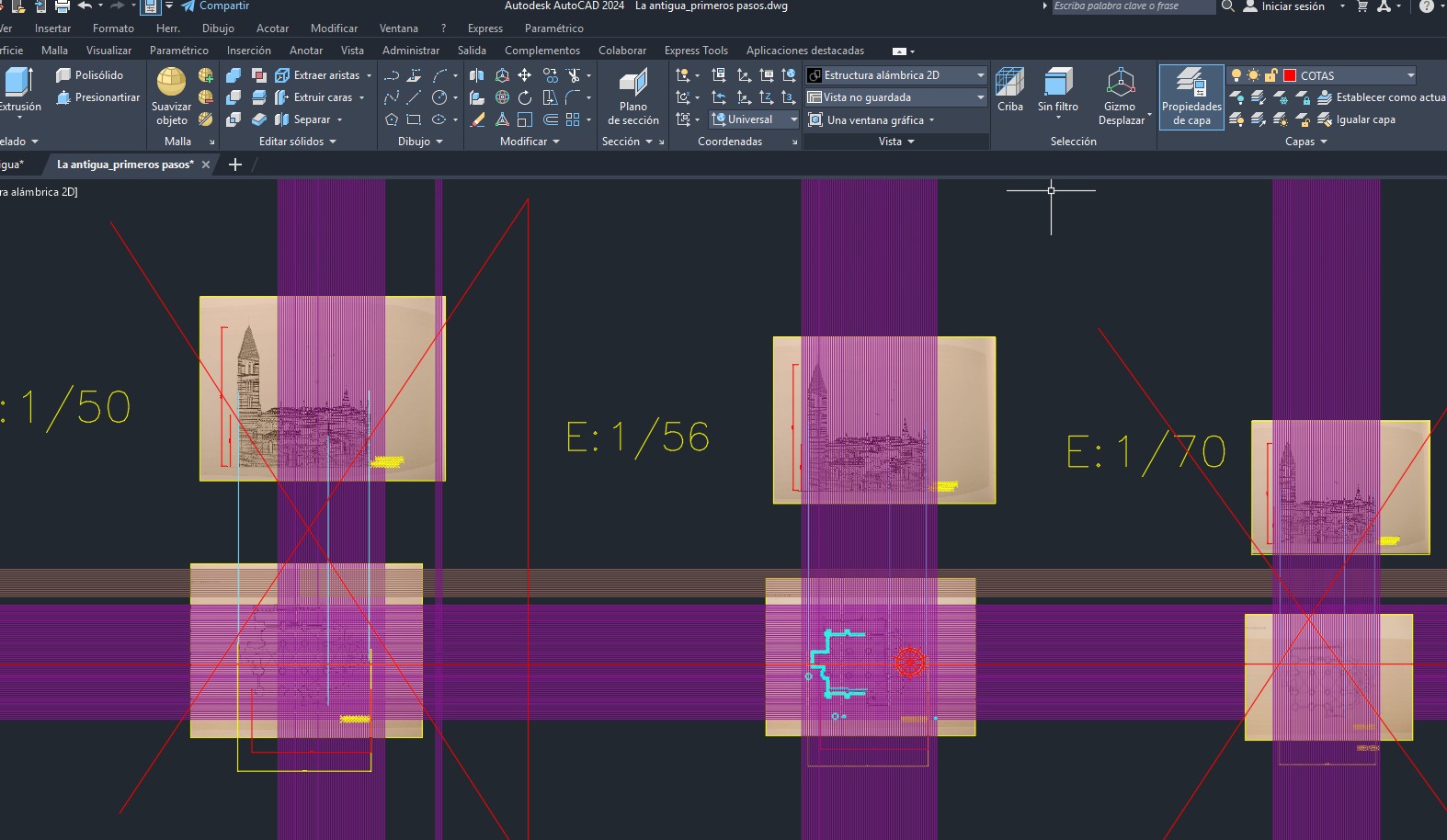Select the Gizmo Desplazar tool
The height and width of the screenshot is (840, 1447).
pyautogui.click(x=1122, y=96)
